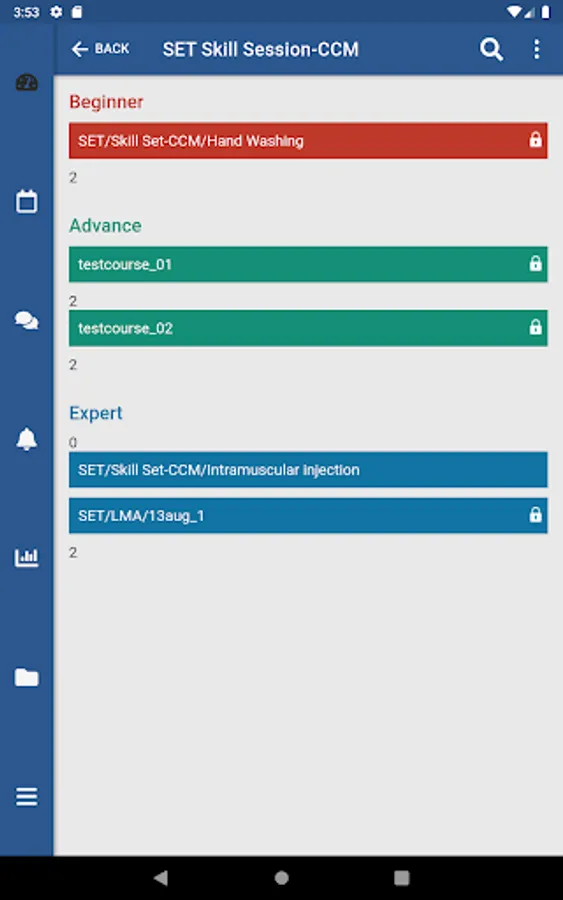The width and height of the screenshot is (563, 900).
Task: Tap the 3:53 clock in status bar
Action: 26,12
